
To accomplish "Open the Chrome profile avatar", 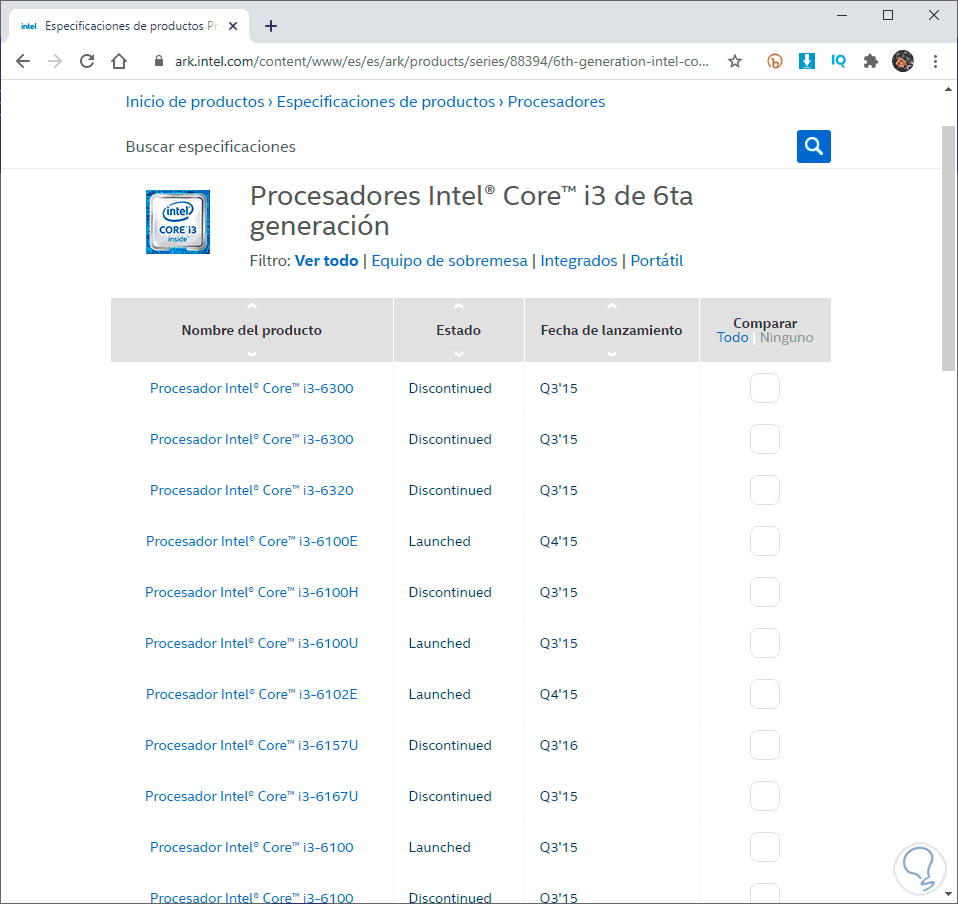I will (902, 61).
